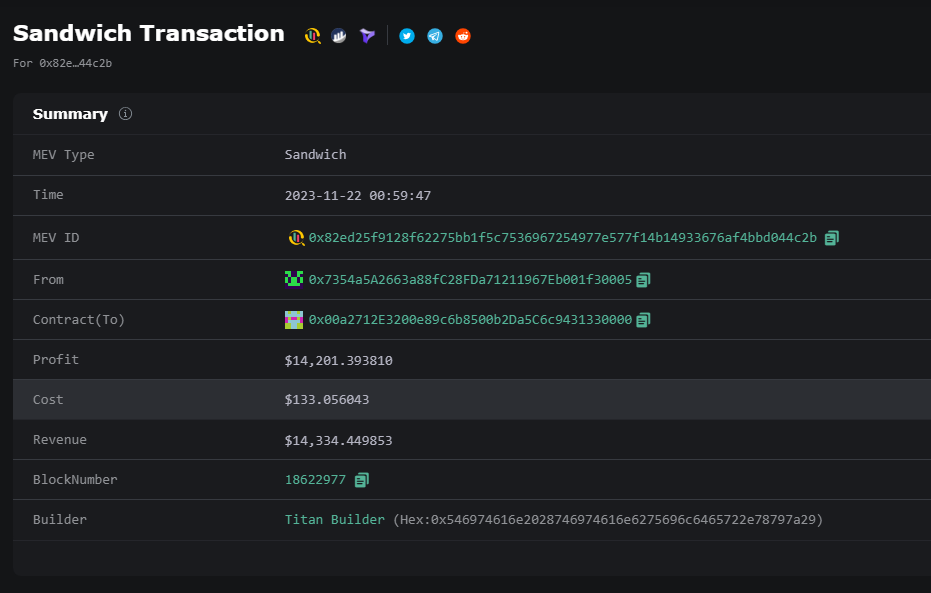Click the yellow magnifier icon beside the title
This screenshot has height=593, width=931.
(313, 36)
